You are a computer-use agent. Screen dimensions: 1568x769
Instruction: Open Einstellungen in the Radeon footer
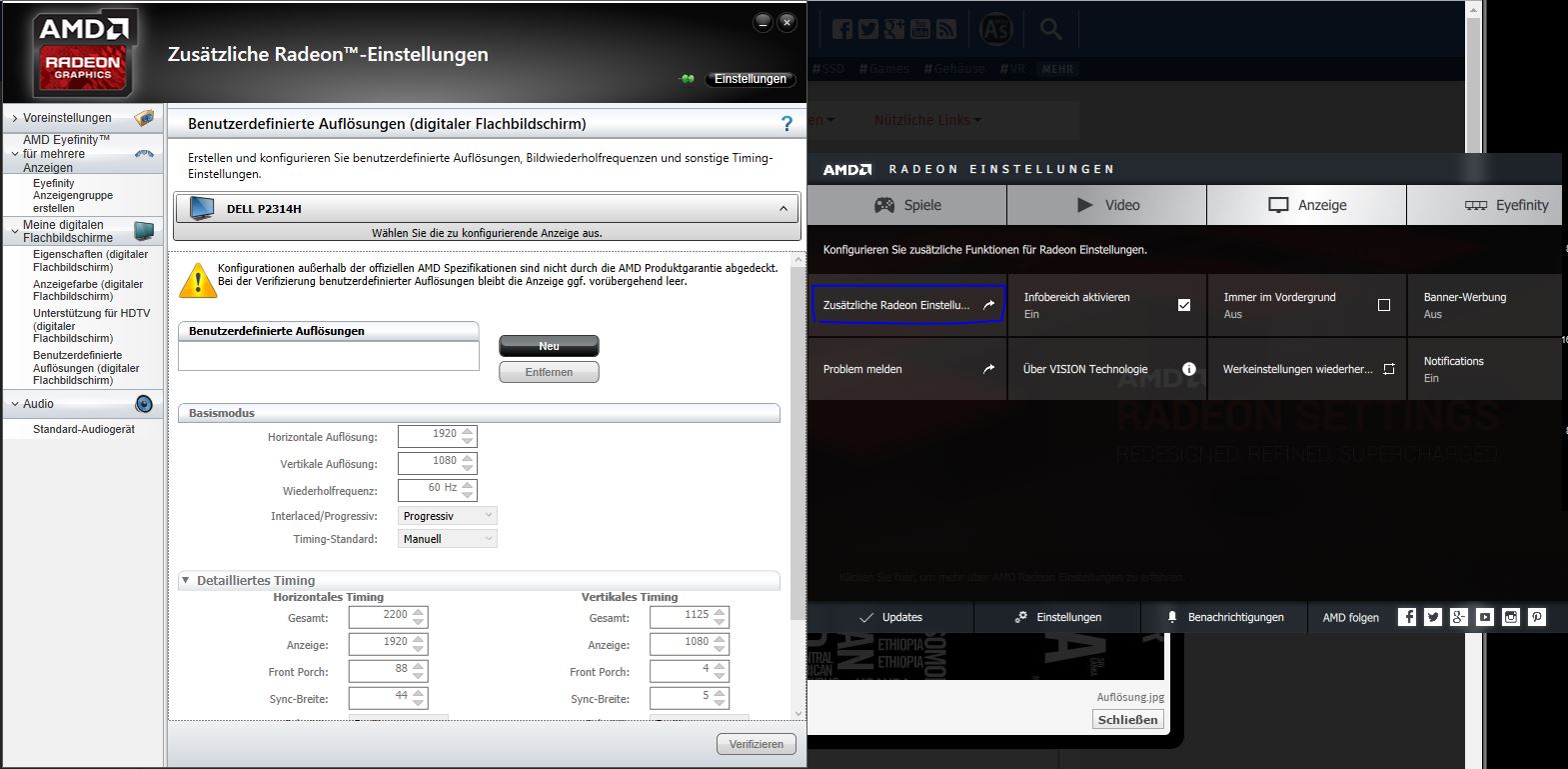coord(1057,617)
